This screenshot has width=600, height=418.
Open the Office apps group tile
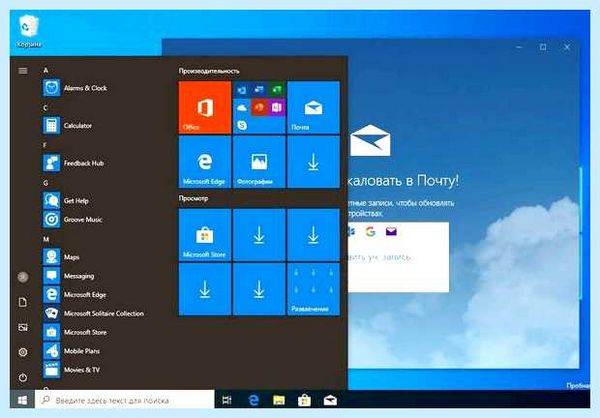pyautogui.click(x=259, y=107)
